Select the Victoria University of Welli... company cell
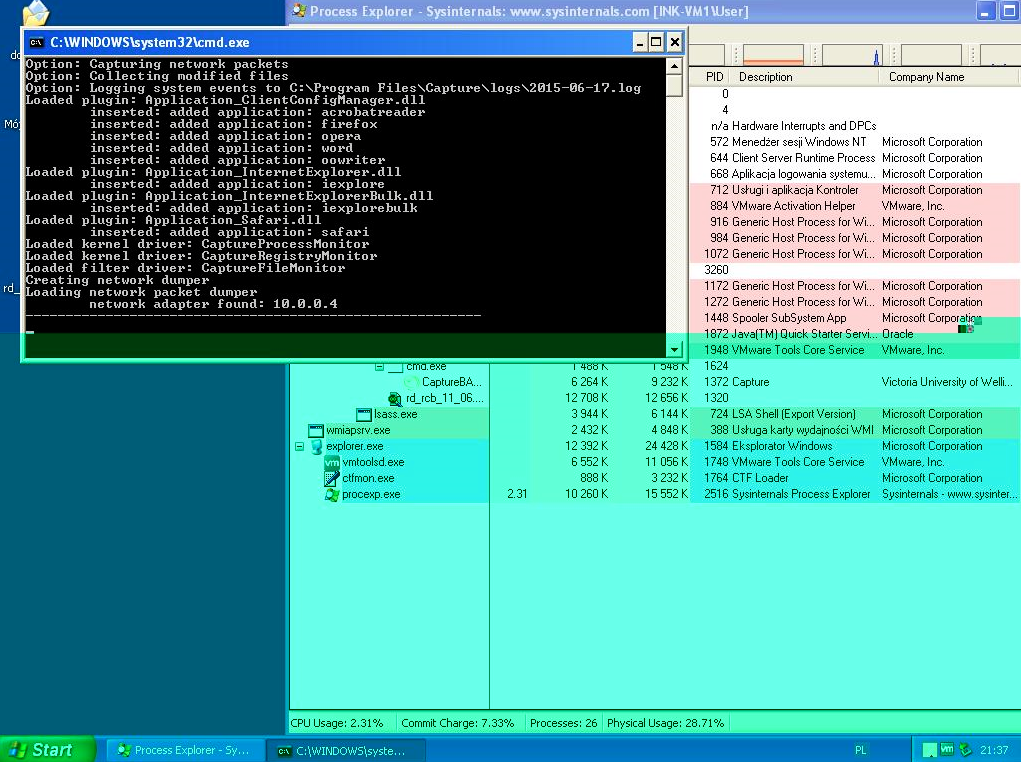Viewport: 1021px width, 762px height. 946,382
